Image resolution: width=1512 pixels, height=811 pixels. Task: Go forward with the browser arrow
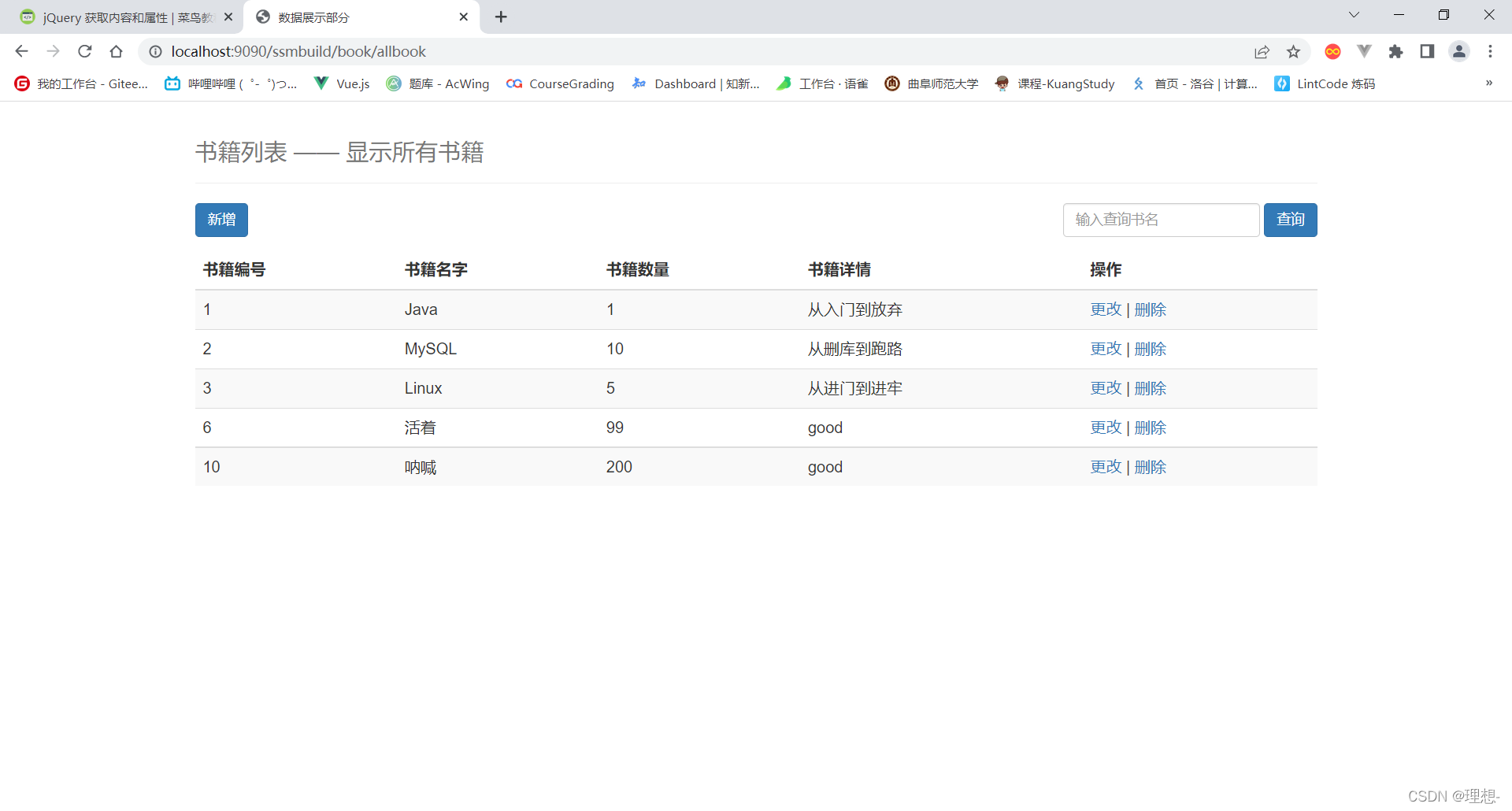pyautogui.click(x=53, y=51)
